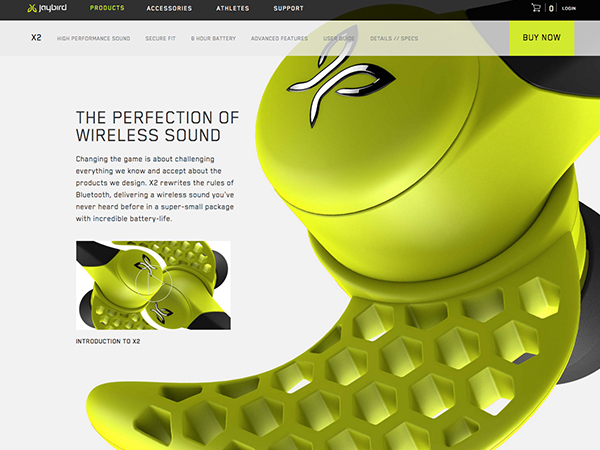Open the User Guide tab
The image size is (600, 450).
339,38
